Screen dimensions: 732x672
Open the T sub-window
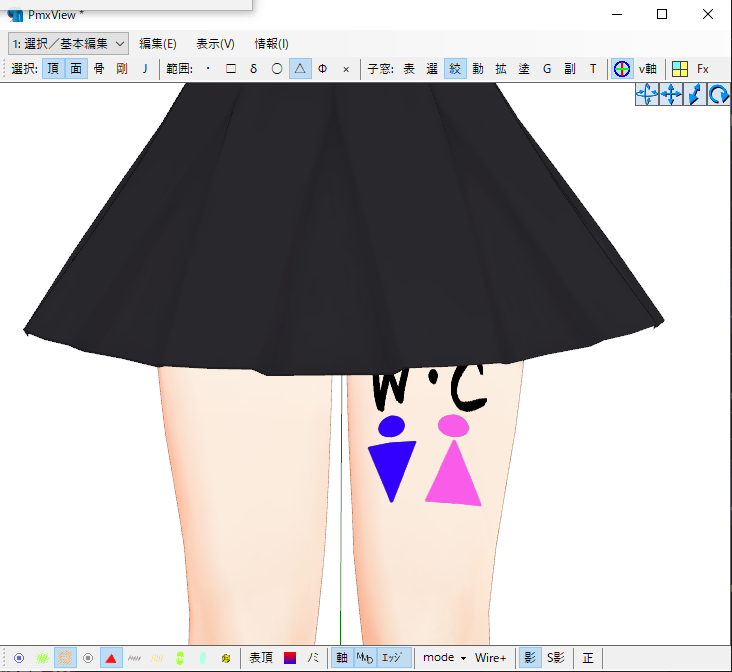tap(593, 69)
